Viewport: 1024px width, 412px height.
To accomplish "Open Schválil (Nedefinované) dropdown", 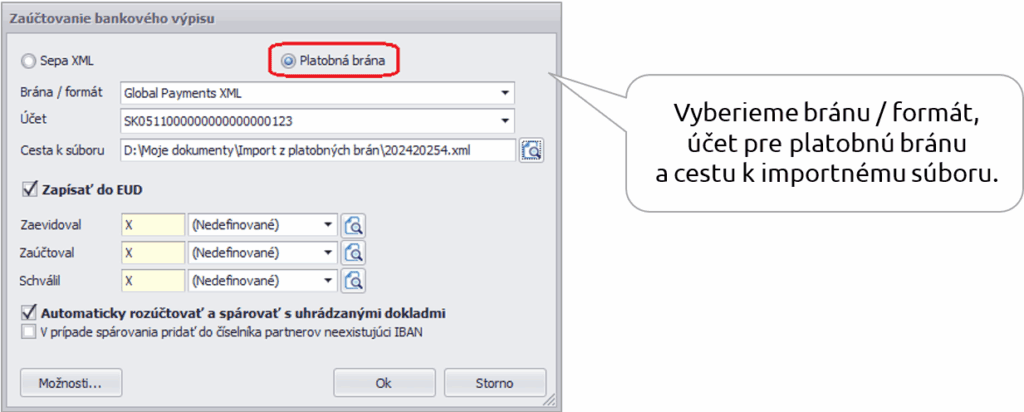I will point(327,279).
